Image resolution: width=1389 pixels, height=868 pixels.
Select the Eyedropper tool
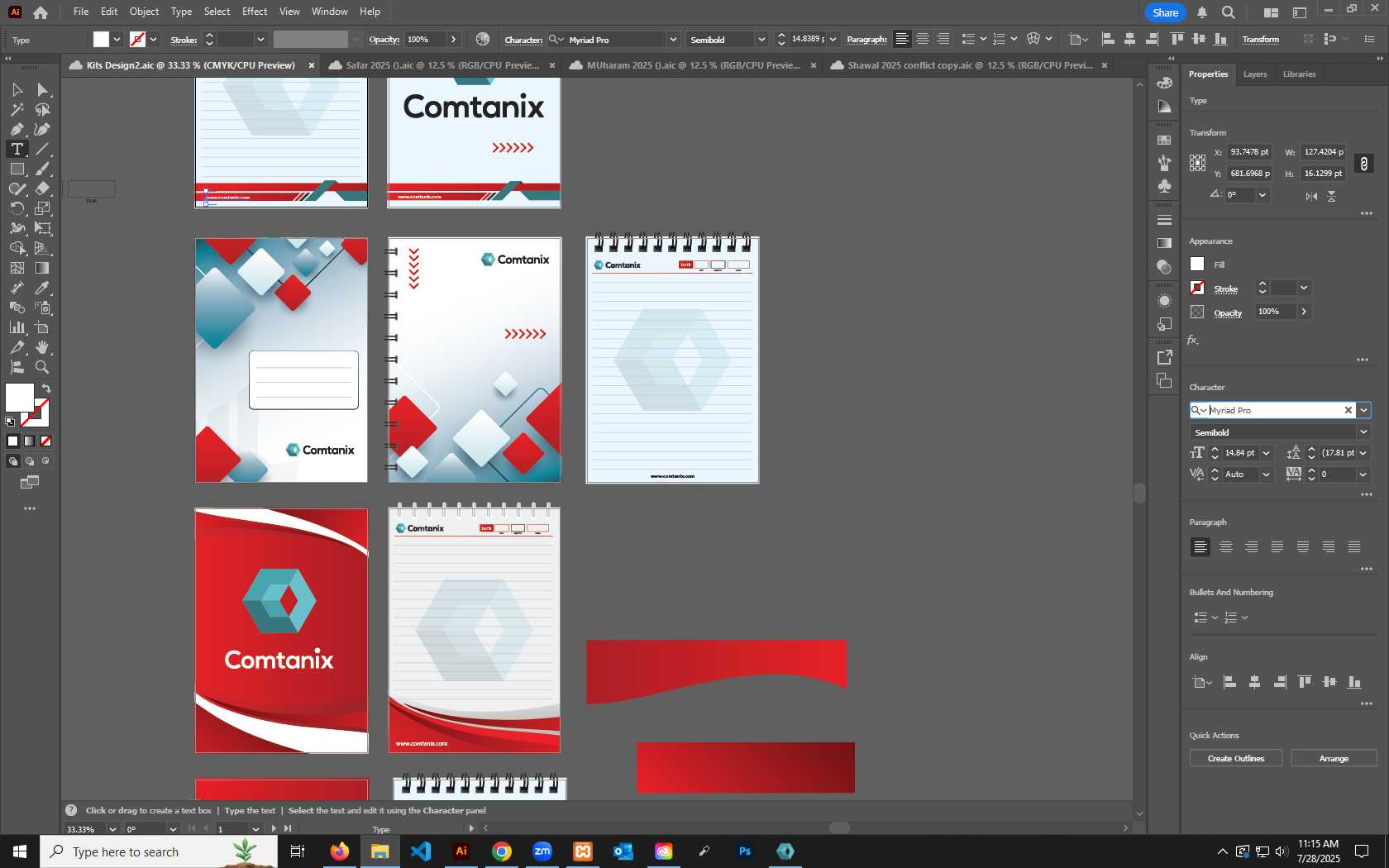pos(42,288)
